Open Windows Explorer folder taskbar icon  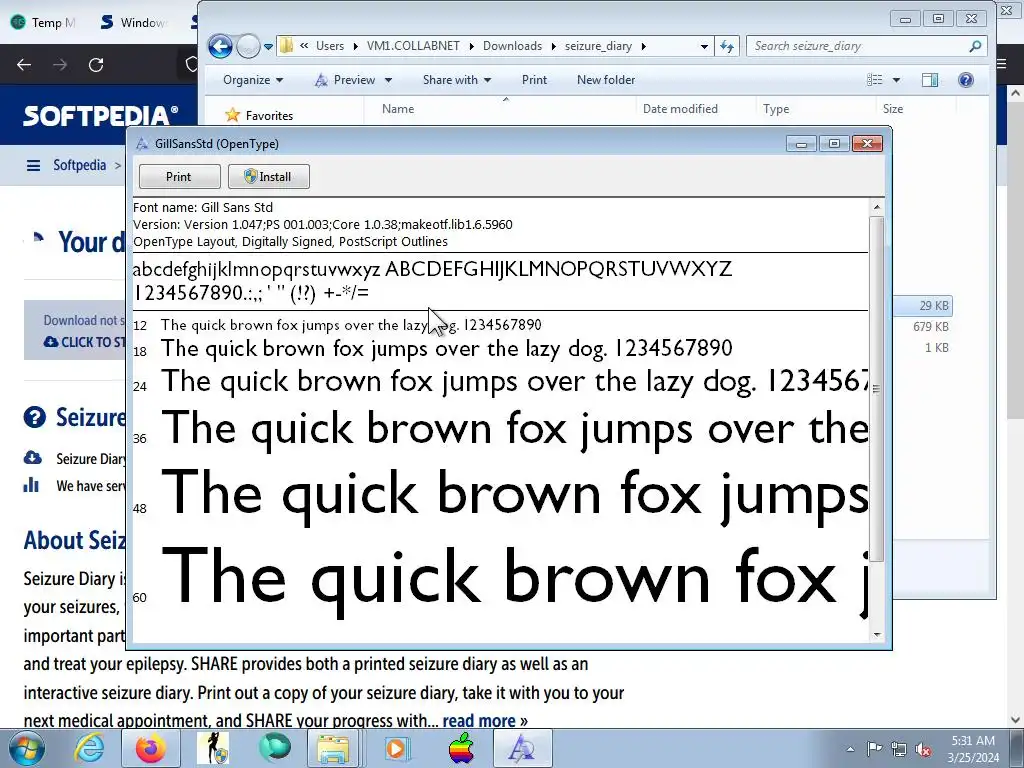pyautogui.click(x=334, y=748)
